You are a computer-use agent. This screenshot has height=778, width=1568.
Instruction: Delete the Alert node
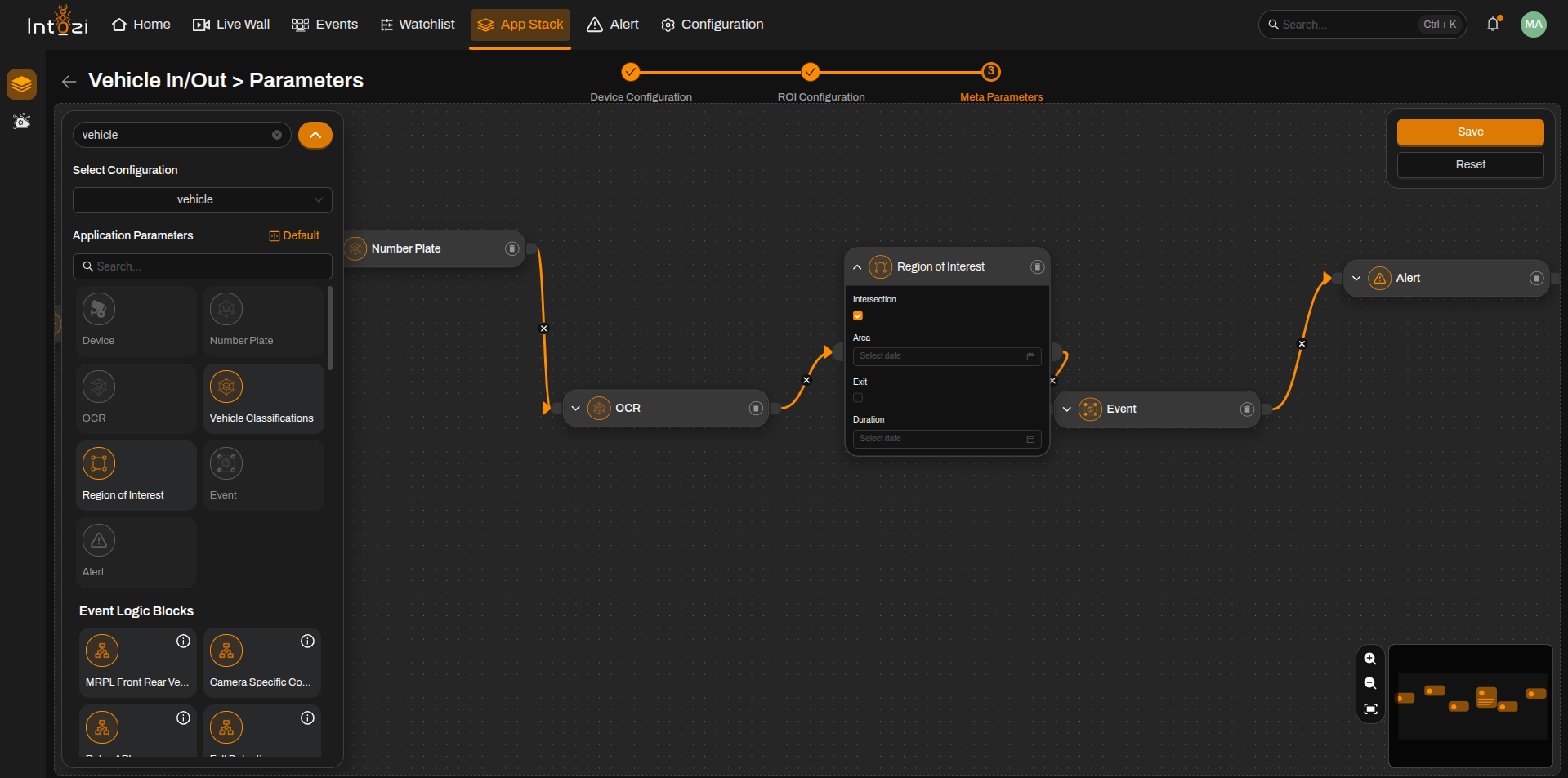(1536, 279)
